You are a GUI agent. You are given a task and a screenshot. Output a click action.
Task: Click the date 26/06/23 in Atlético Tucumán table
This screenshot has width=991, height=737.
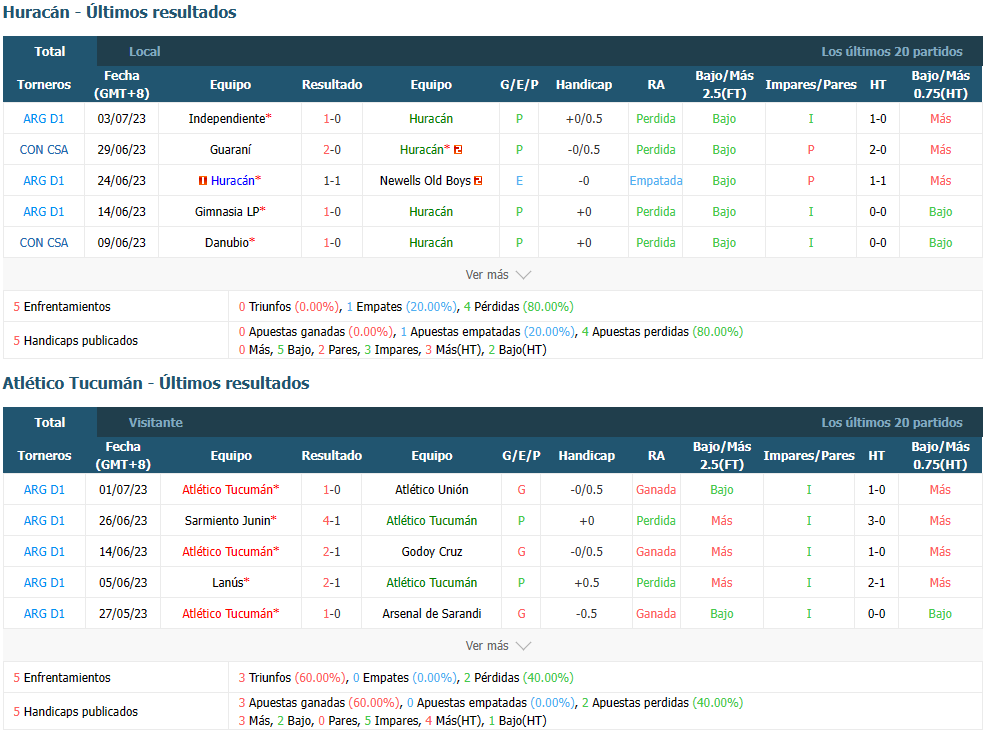coord(123,521)
